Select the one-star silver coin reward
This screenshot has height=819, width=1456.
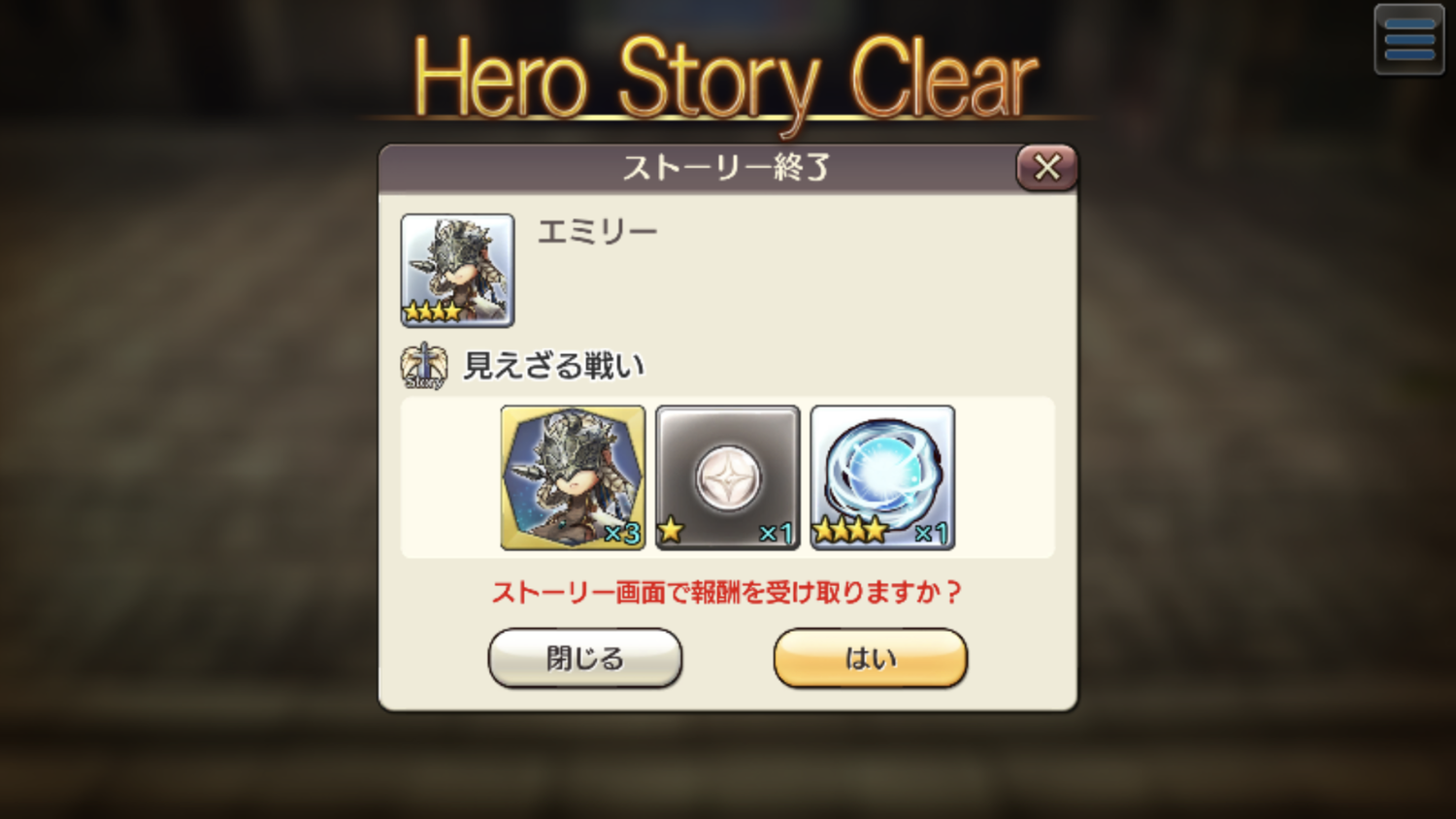pyautogui.click(x=728, y=477)
